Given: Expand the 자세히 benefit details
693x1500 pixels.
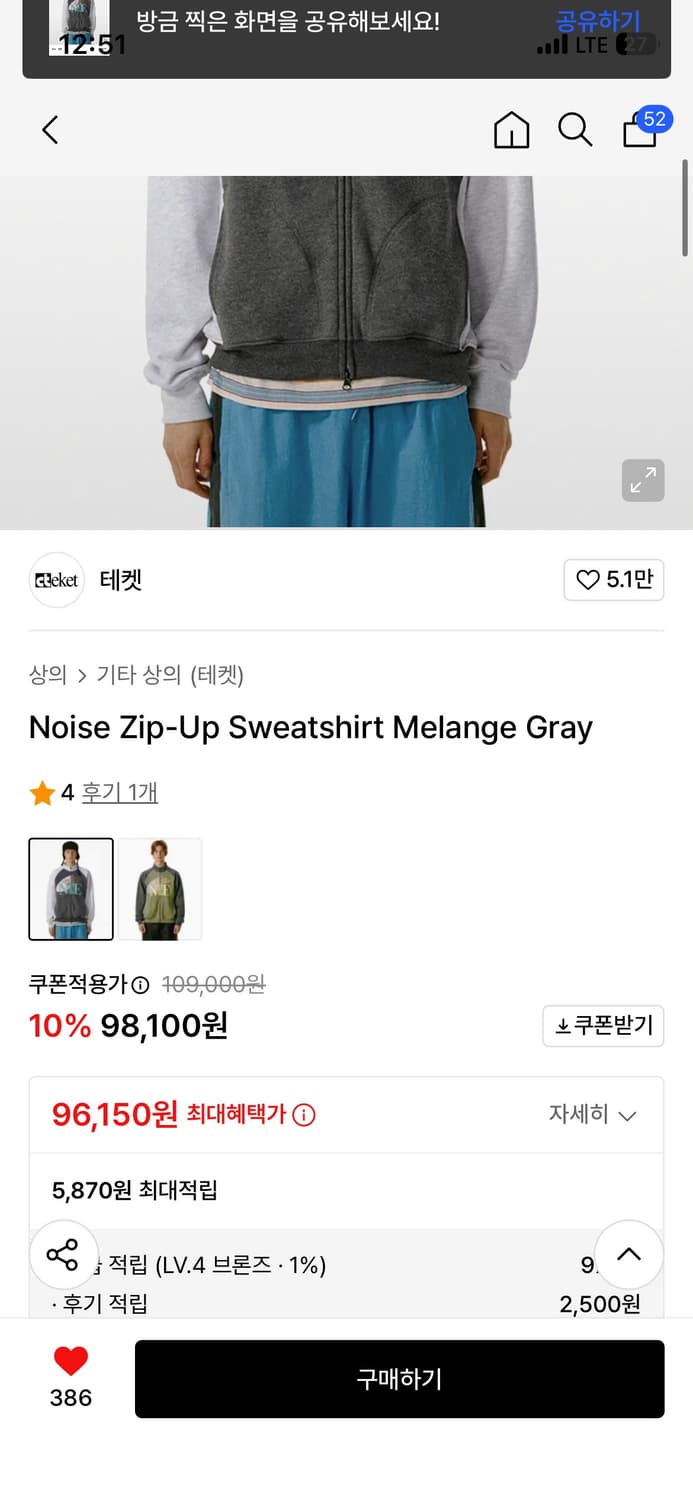Looking at the screenshot, I should (x=592, y=1114).
